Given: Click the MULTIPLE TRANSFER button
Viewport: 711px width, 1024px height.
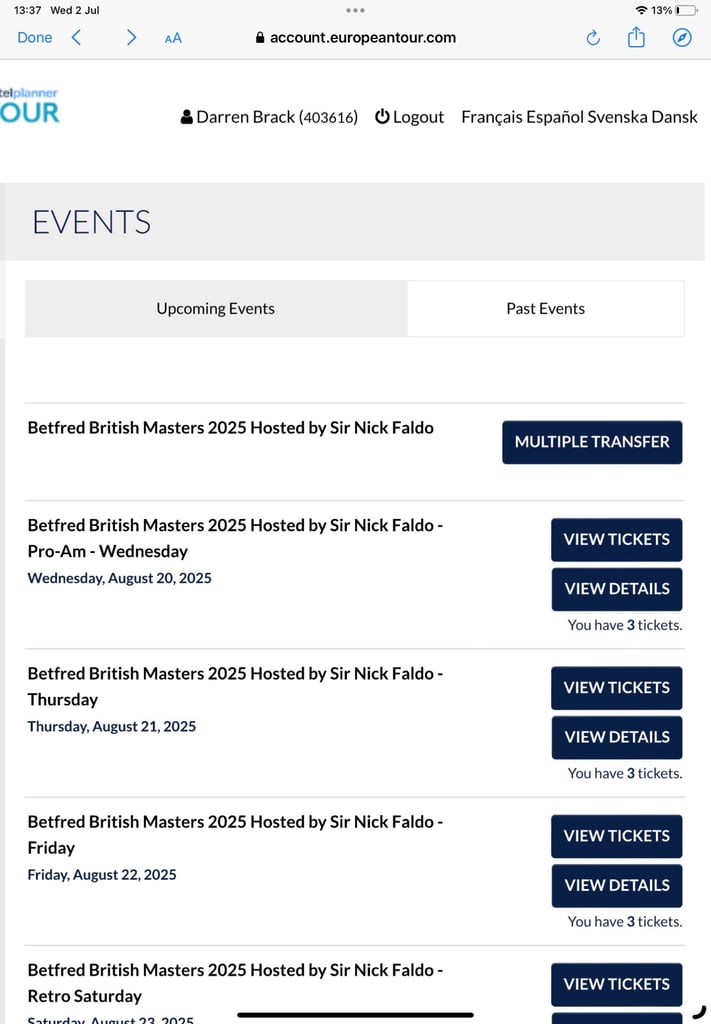Looking at the screenshot, I should 592,442.
